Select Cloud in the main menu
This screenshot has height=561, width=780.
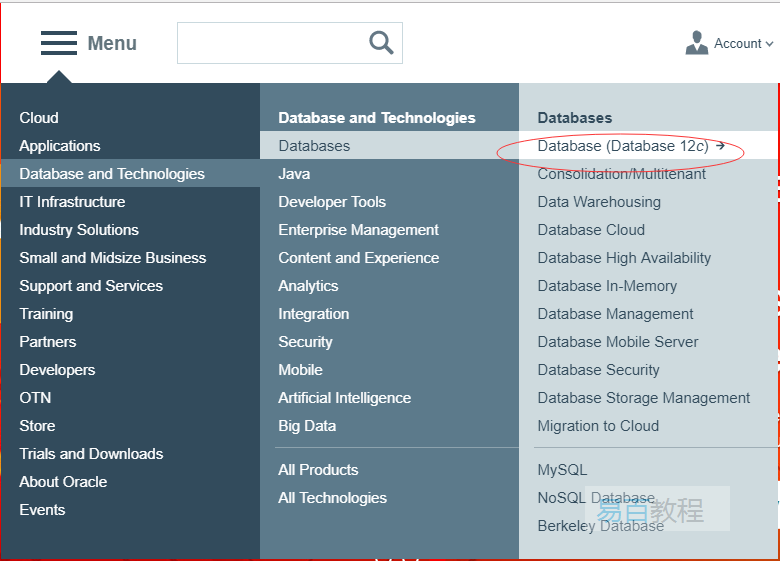[39, 118]
